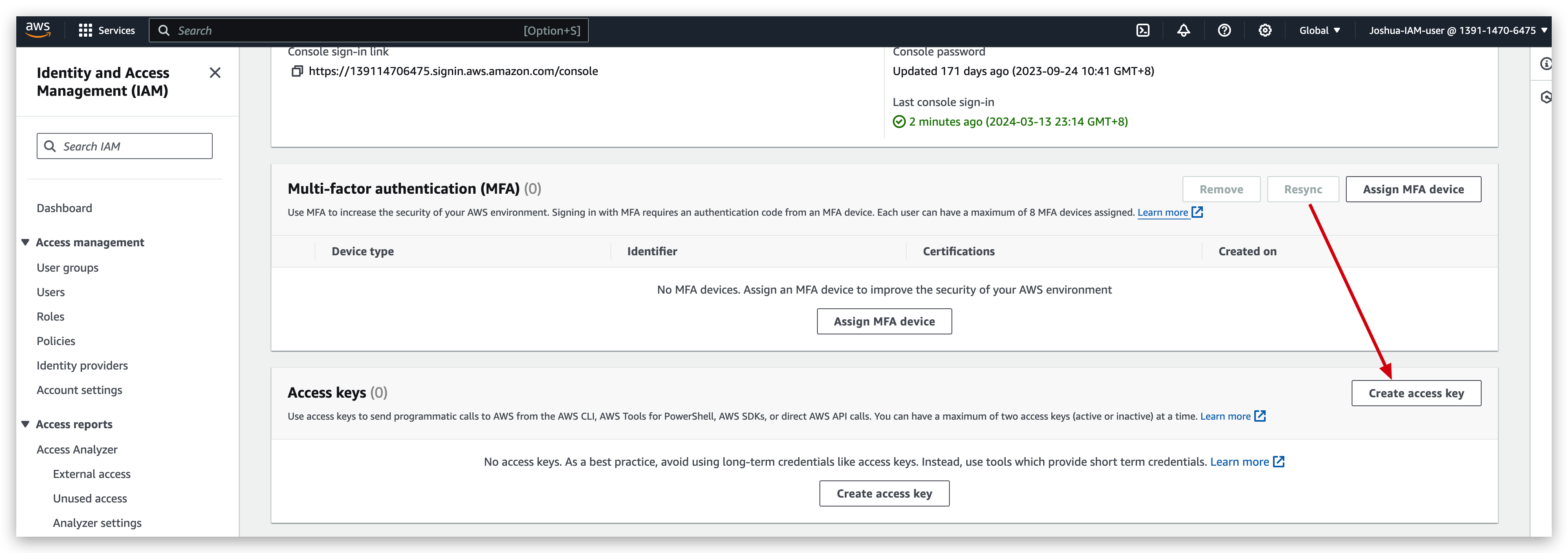Image resolution: width=1568 pixels, height=553 pixels.
Task: Launch CloudShell from the top bar
Action: [x=1143, y=31]
